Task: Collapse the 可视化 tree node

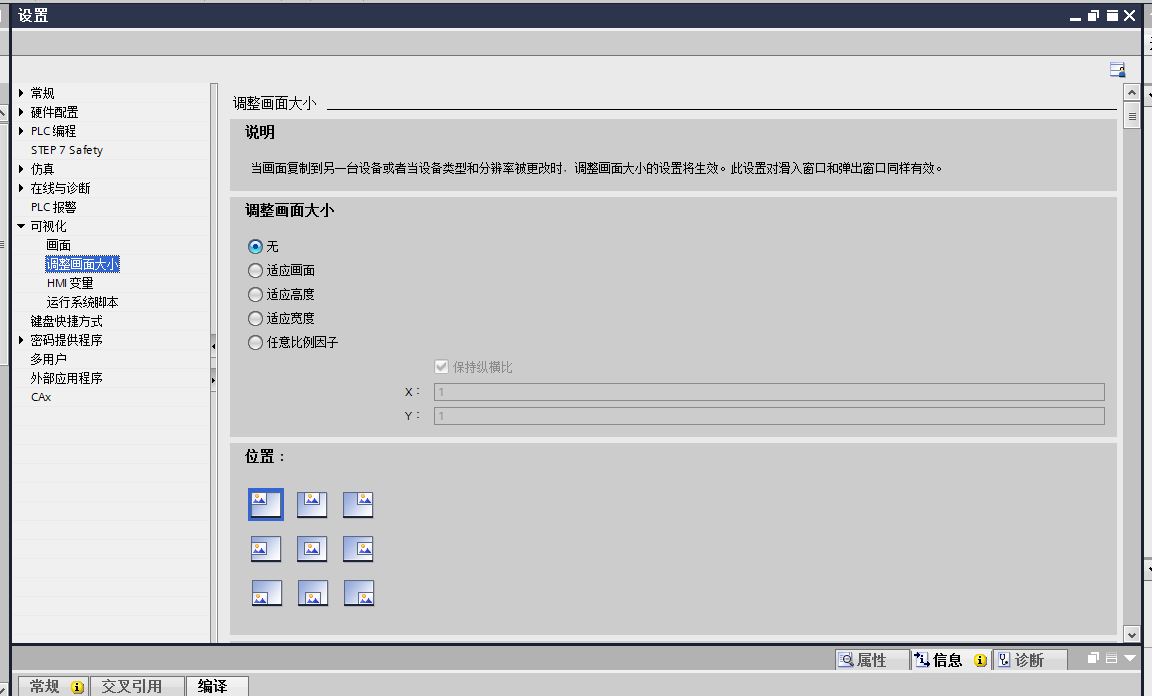Action: 21,226
